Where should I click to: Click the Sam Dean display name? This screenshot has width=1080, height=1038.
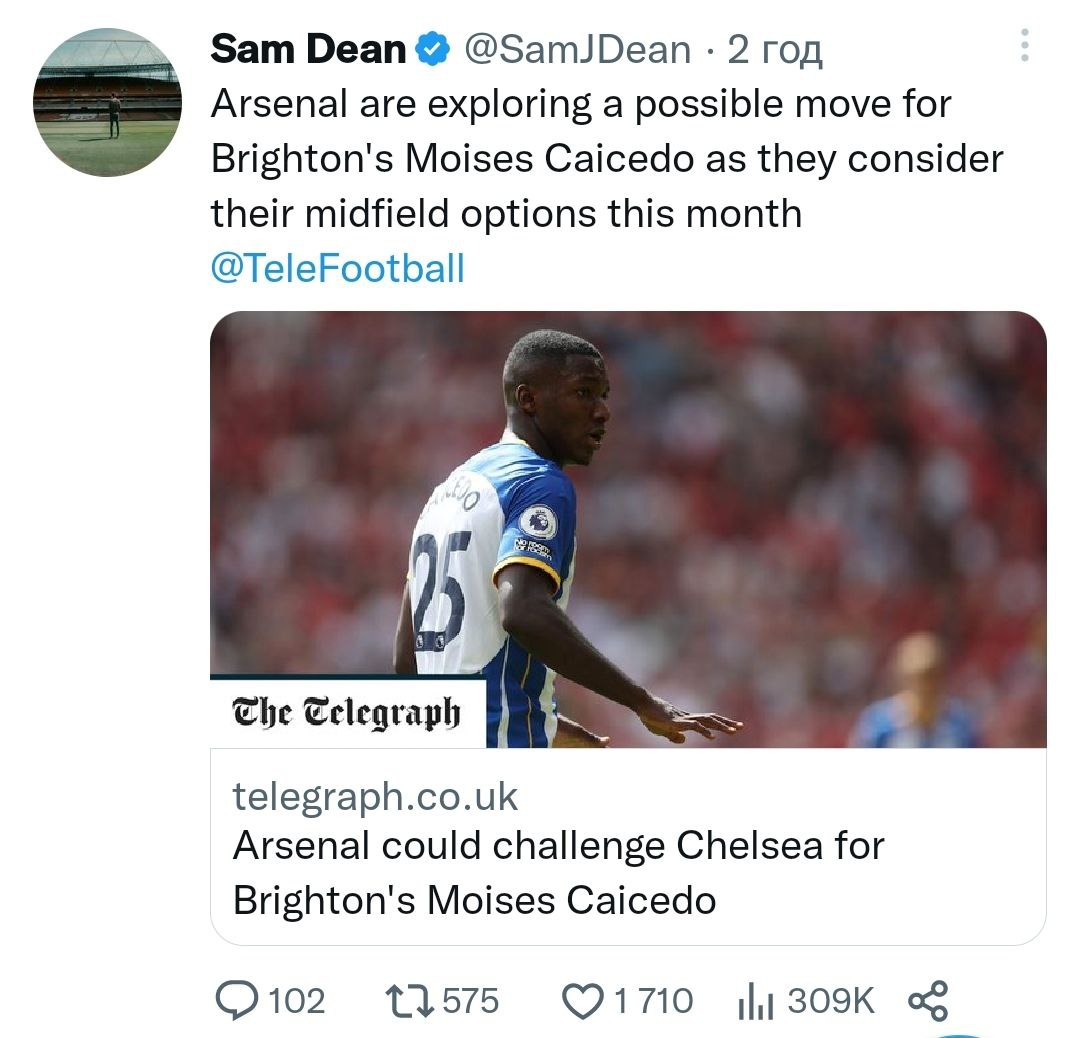308,49
